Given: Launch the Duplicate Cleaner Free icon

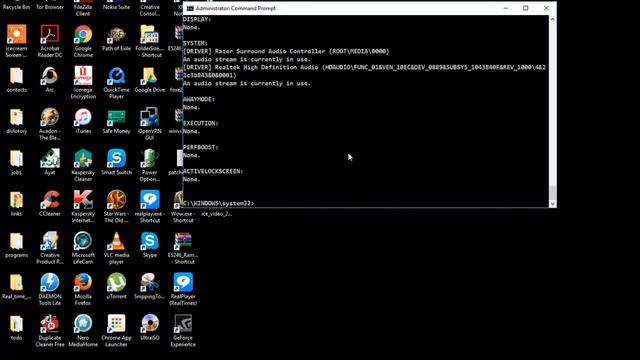Looking at the screenshot, I should pyautogui.click(x=50, y=324).
